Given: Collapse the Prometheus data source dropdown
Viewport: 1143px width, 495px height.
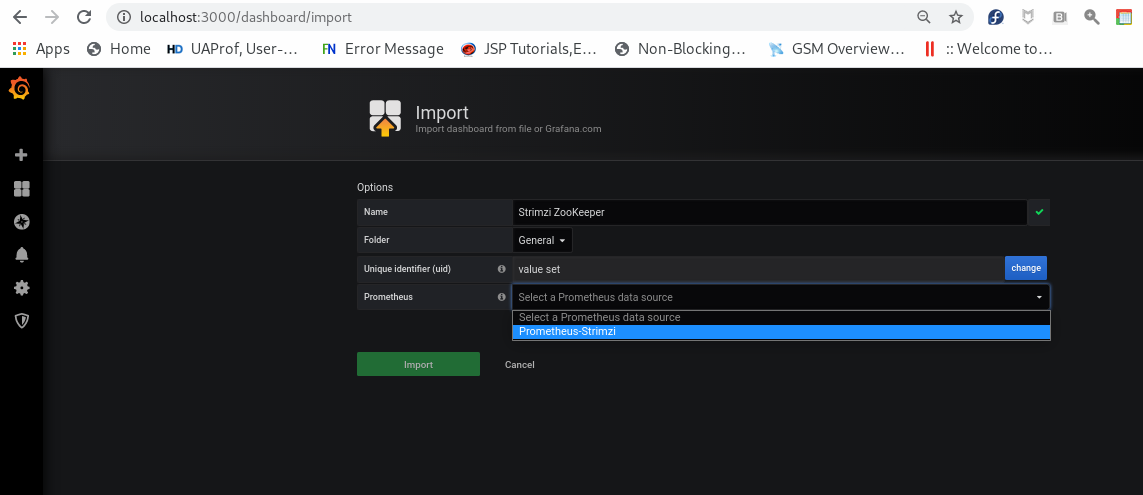Looking at the screenshot, I should (x=1039, y=297).
